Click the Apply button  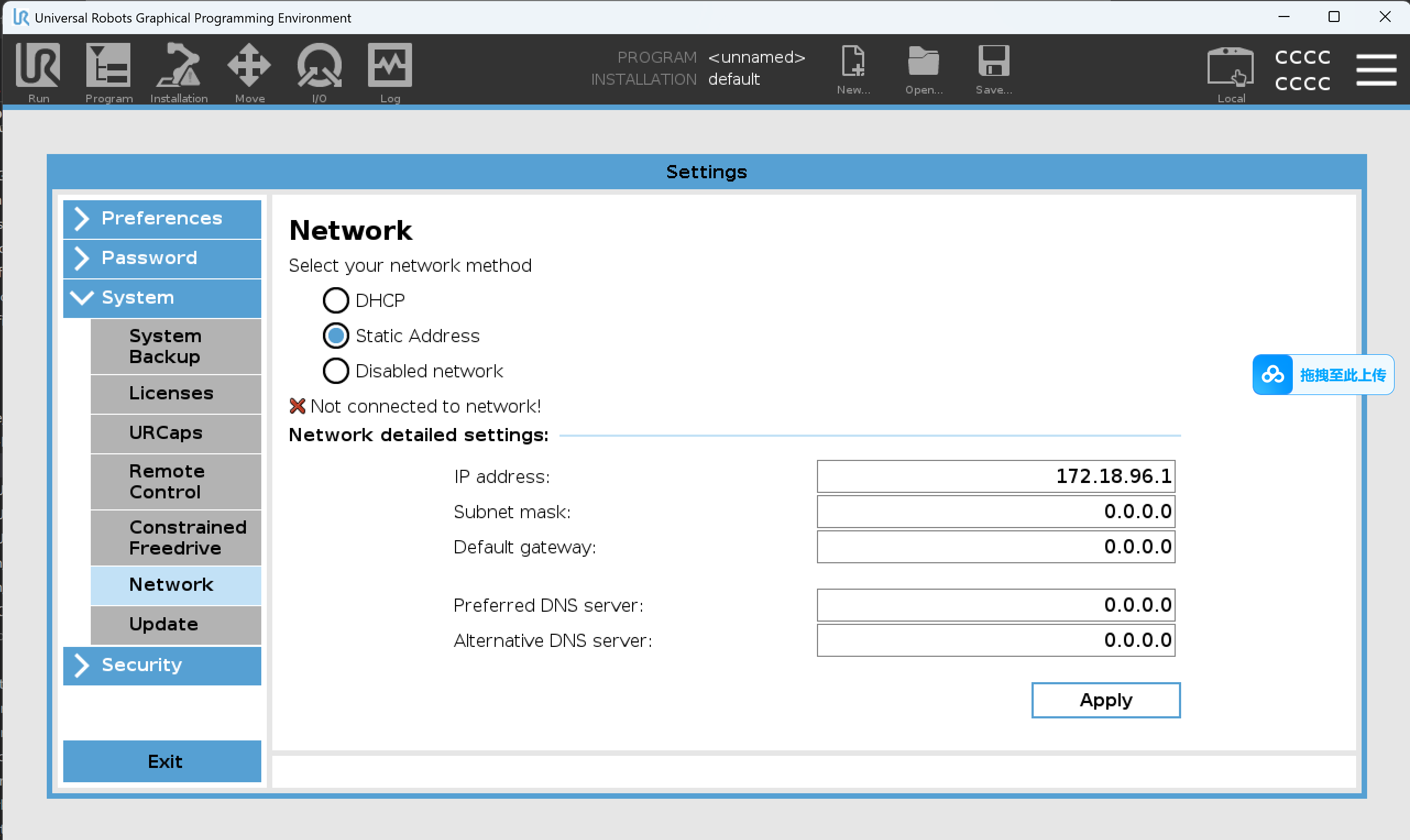coord(1105,700)
